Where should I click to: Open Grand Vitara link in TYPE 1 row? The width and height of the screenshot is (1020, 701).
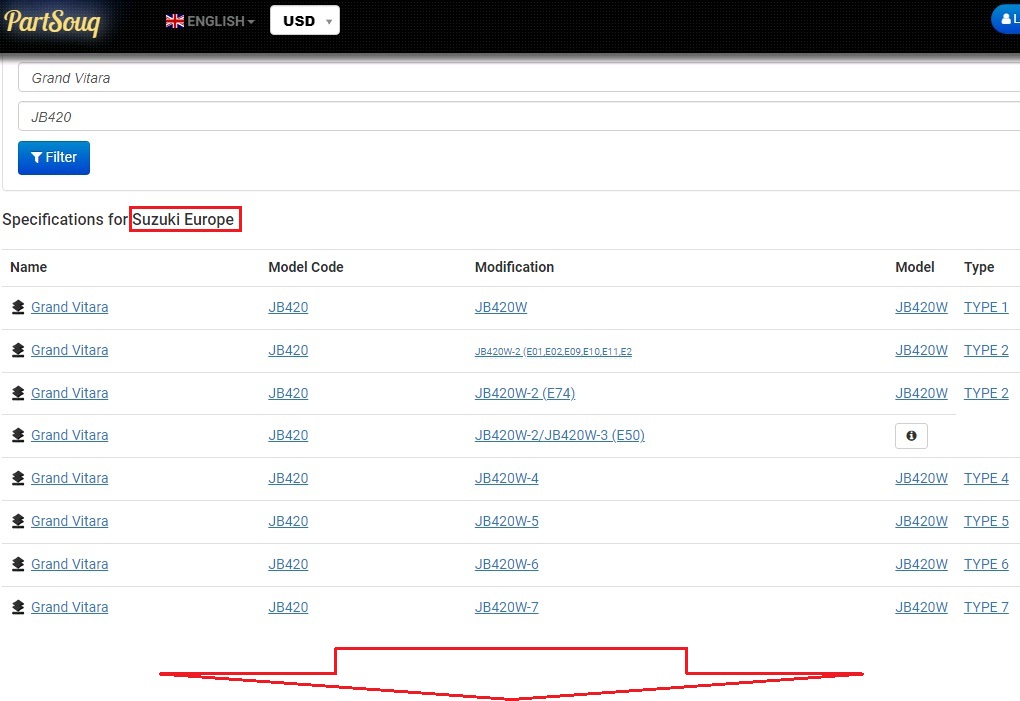[x=70, y=307]
